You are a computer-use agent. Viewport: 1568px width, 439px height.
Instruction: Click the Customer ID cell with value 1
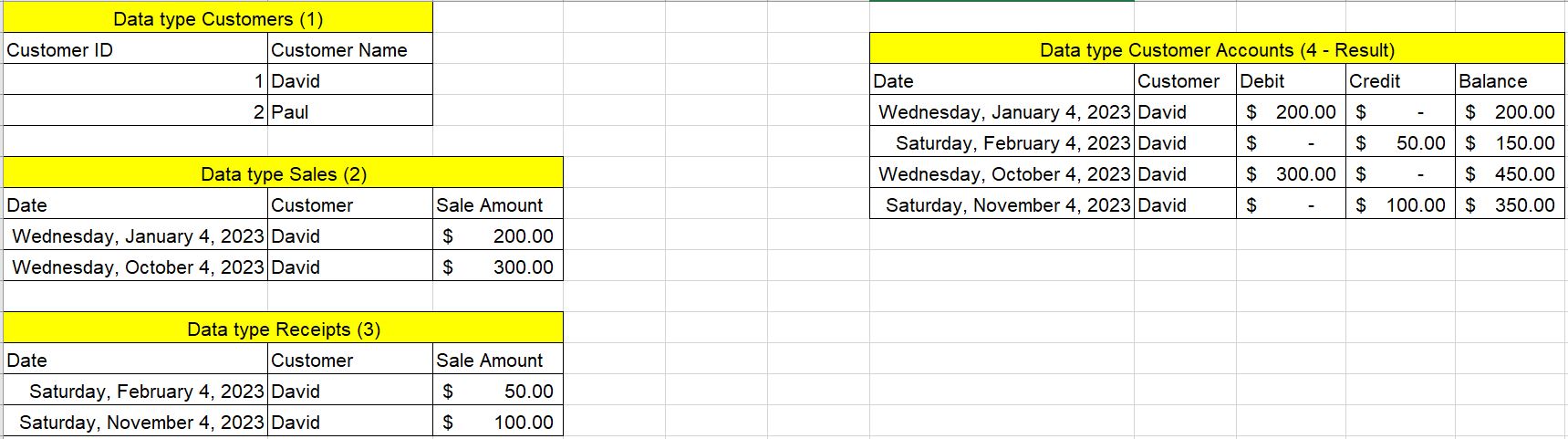click(x=136, y=80)
